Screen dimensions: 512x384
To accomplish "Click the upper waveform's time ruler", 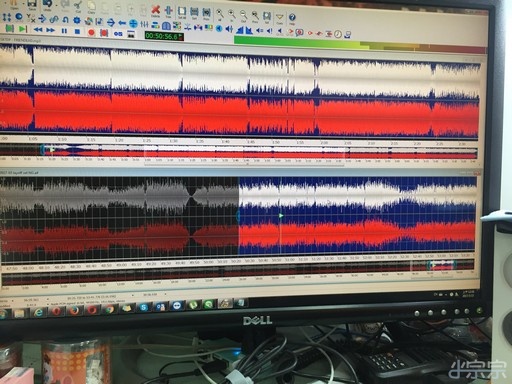I will tap(238, 141).
